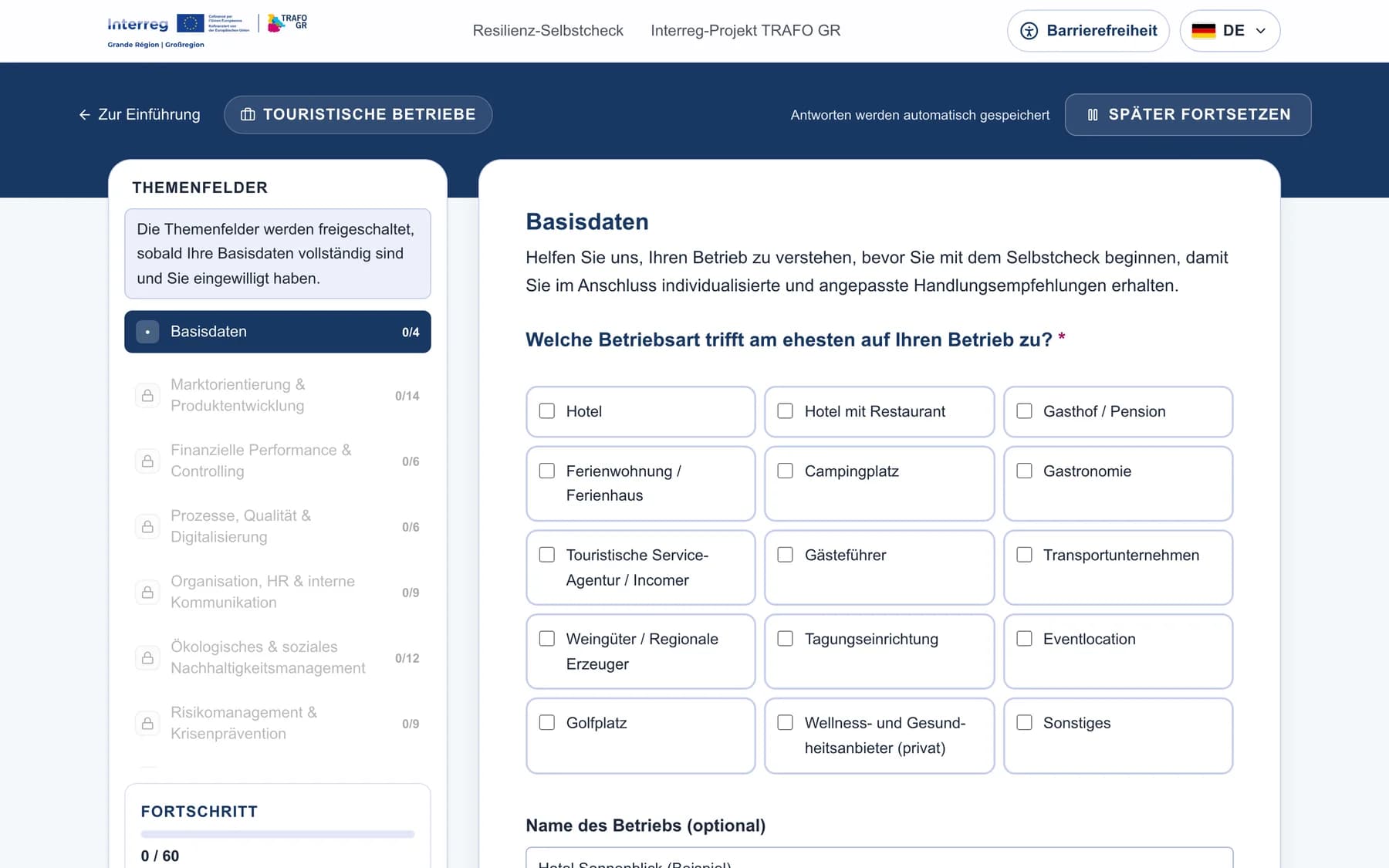Viewport: 1389px width, 868px height.
Task: Select the Eventlocation checkbox
Action: coord(1025,639)
